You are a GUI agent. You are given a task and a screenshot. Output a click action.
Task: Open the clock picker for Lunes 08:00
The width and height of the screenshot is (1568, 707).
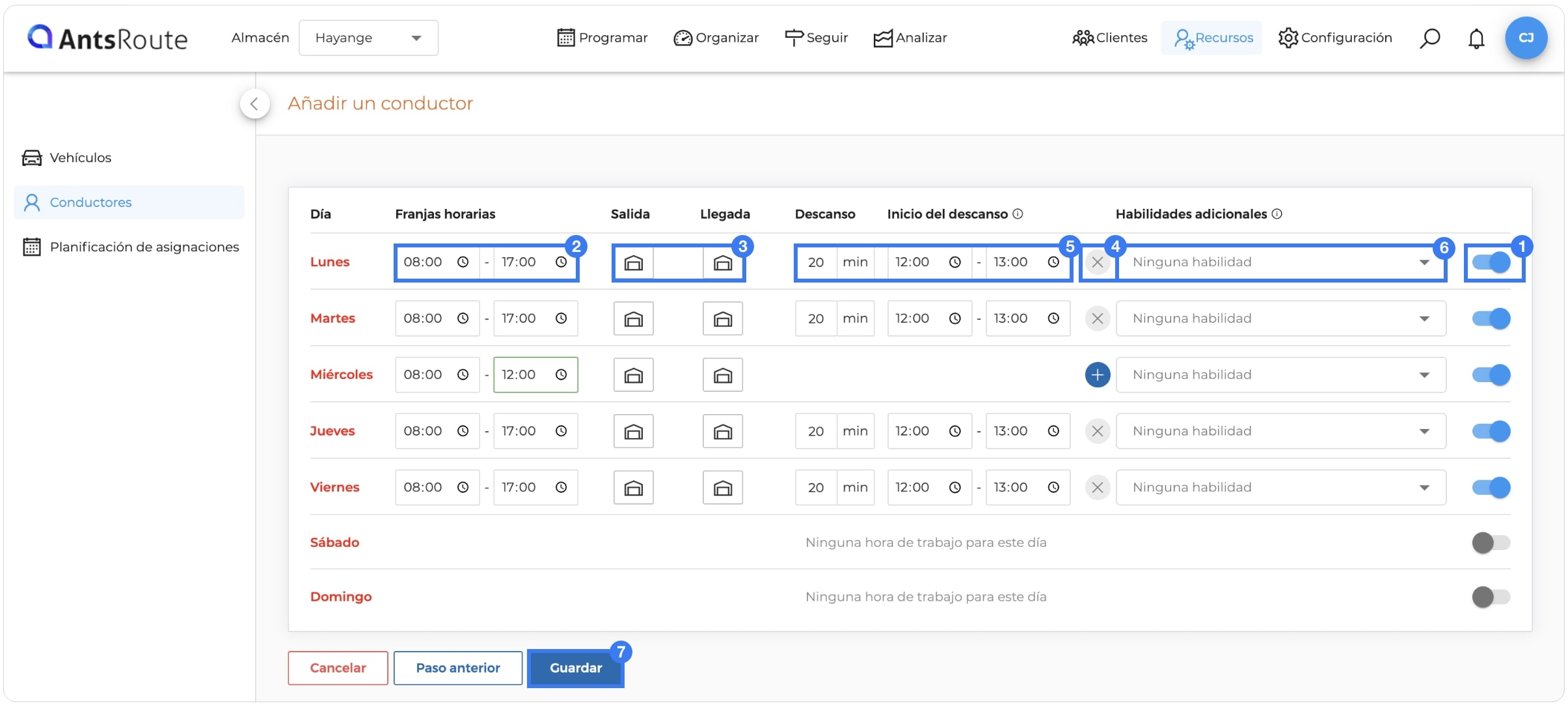pos(463,262)
